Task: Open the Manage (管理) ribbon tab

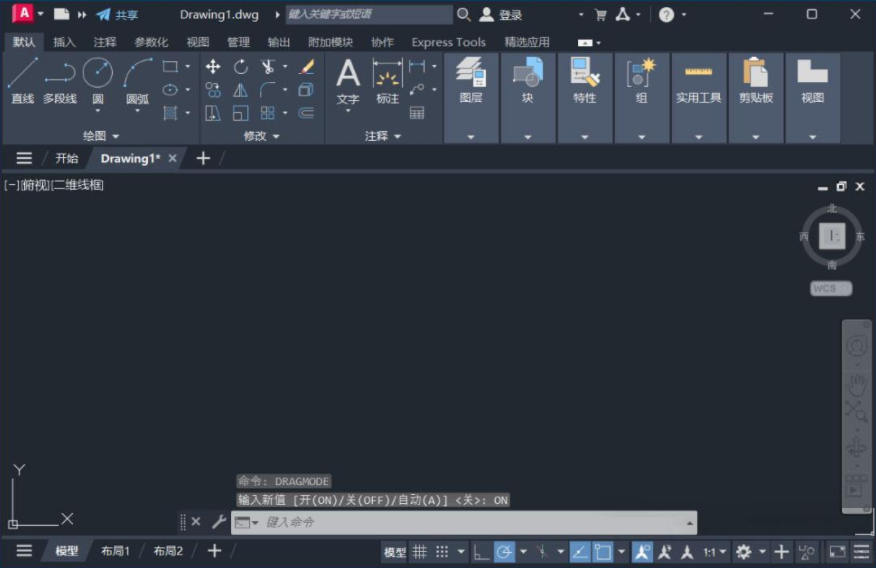Action: point(239,42)
